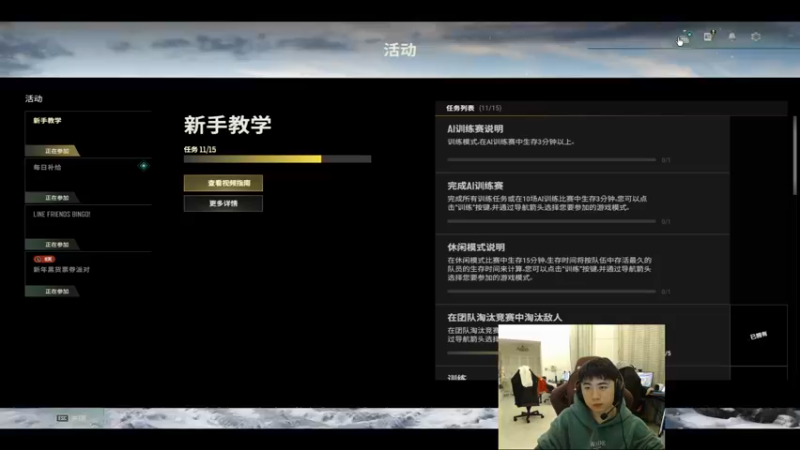Select the 新年黑货票券派对 event
Screen dimensions: 800x450
click(88, 274)
